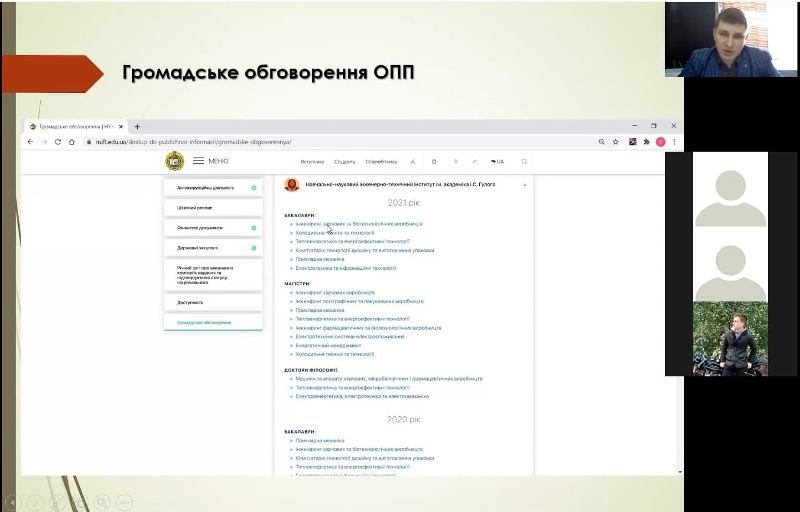This screenshot has height=512, width=800.
Task: Open 2020 bachelor Прикладна механіка link
Action: click(320, 441)
